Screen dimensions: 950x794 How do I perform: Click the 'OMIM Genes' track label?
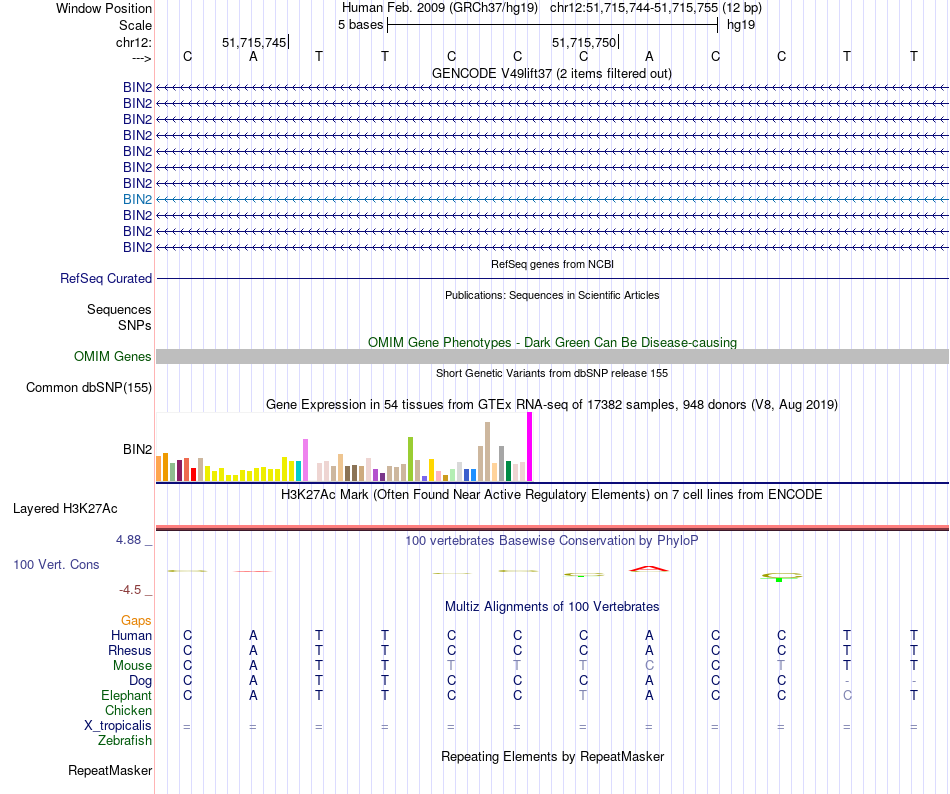pyautogui.click(x=113, y=357)
